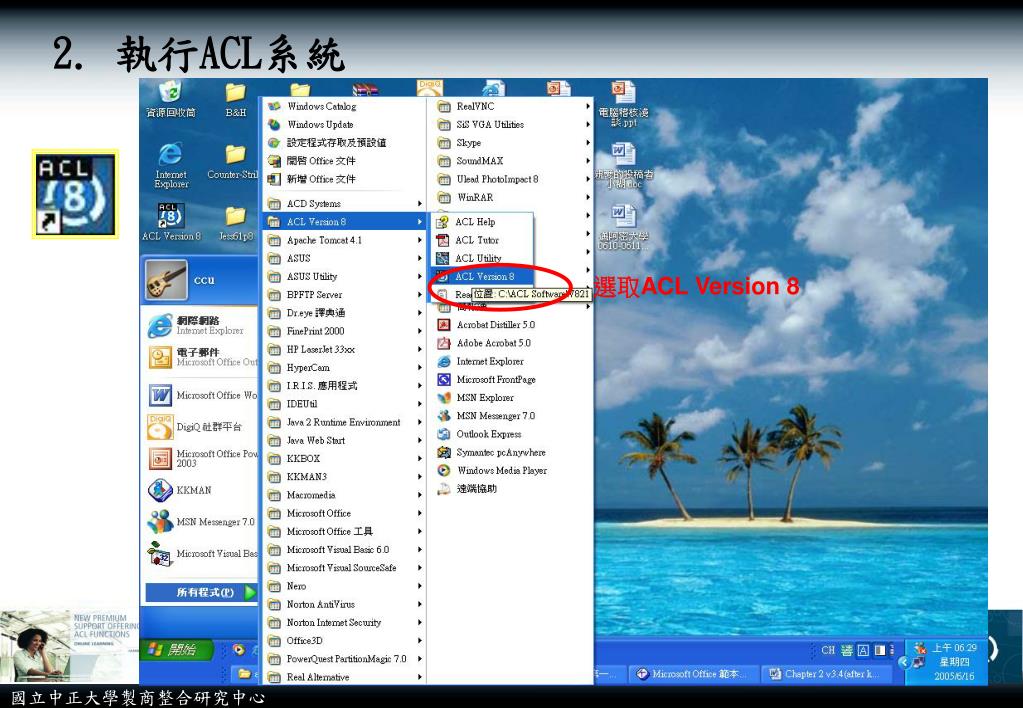The width and height of the screenshot is (1023, 708).
Task: Expand Apache Tomcat 4.1 program group
Action: click(344, 240)
